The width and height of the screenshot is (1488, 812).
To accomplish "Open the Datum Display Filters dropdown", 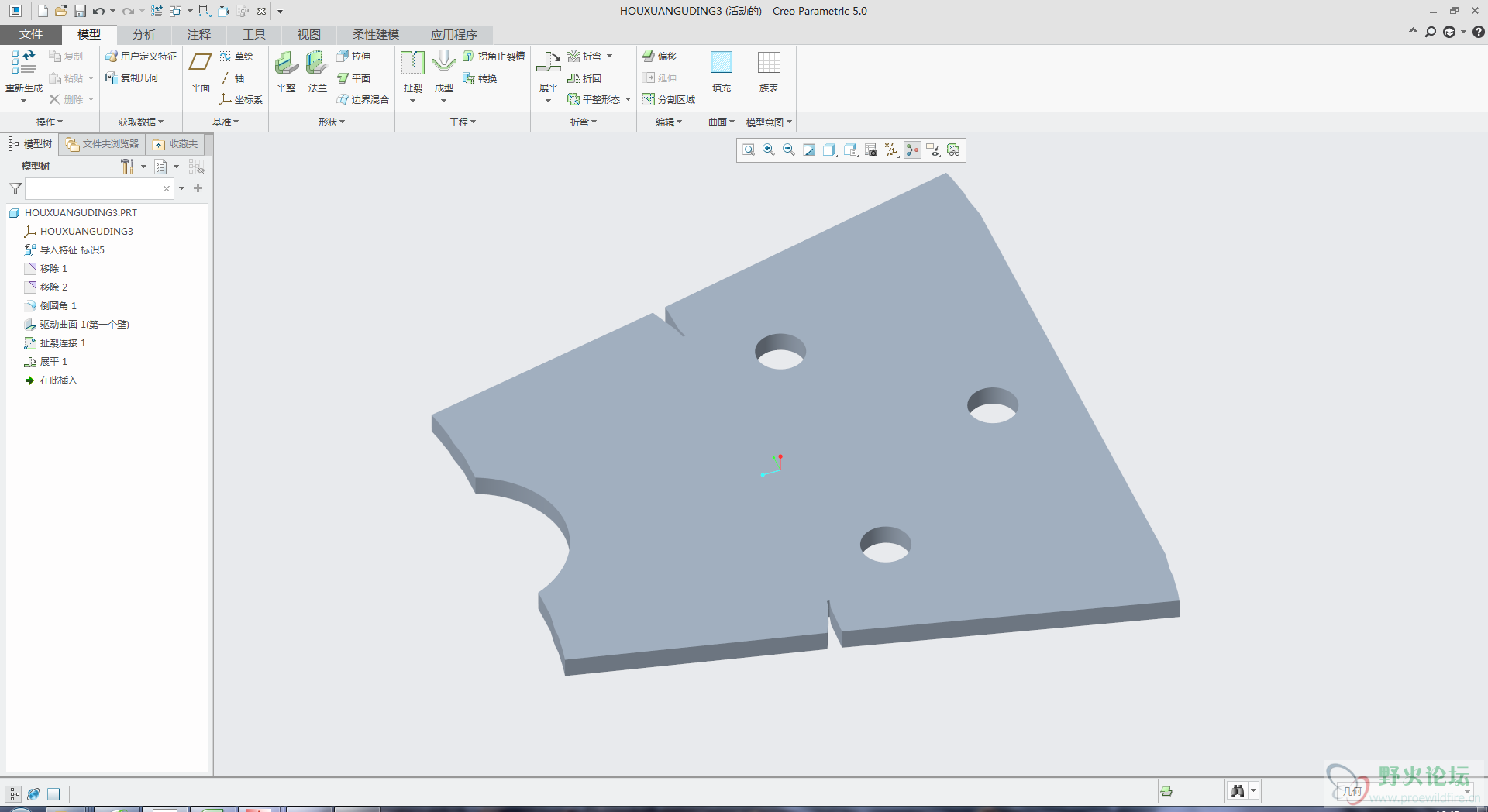I will click(892, 150).
